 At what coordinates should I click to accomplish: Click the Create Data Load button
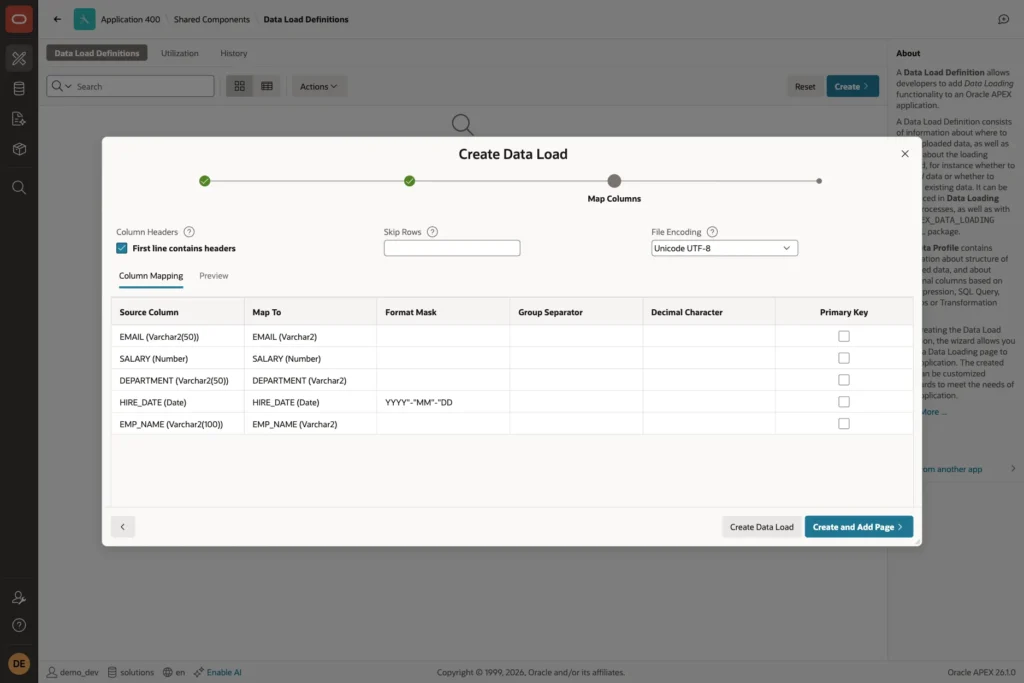tap(761, 527)
